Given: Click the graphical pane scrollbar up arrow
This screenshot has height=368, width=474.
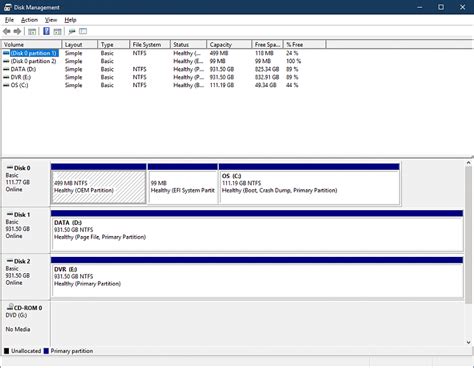Looking at the screenshot, I should [468, 163].
